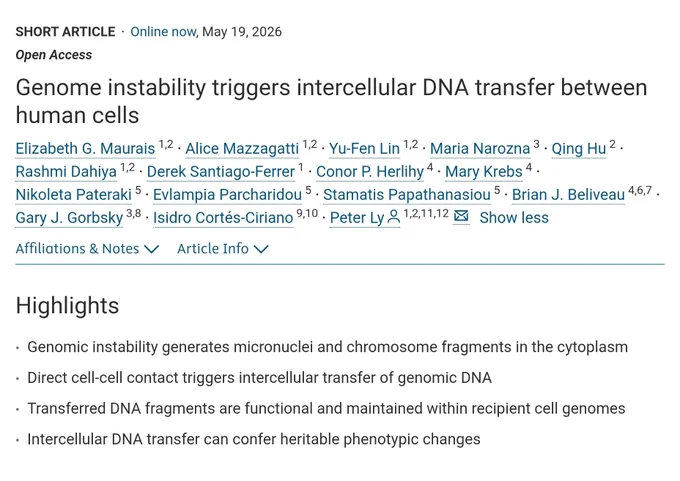Collapse the author list with Show less
The height and width of the screenshot is (481, 680).
[514, 218]
